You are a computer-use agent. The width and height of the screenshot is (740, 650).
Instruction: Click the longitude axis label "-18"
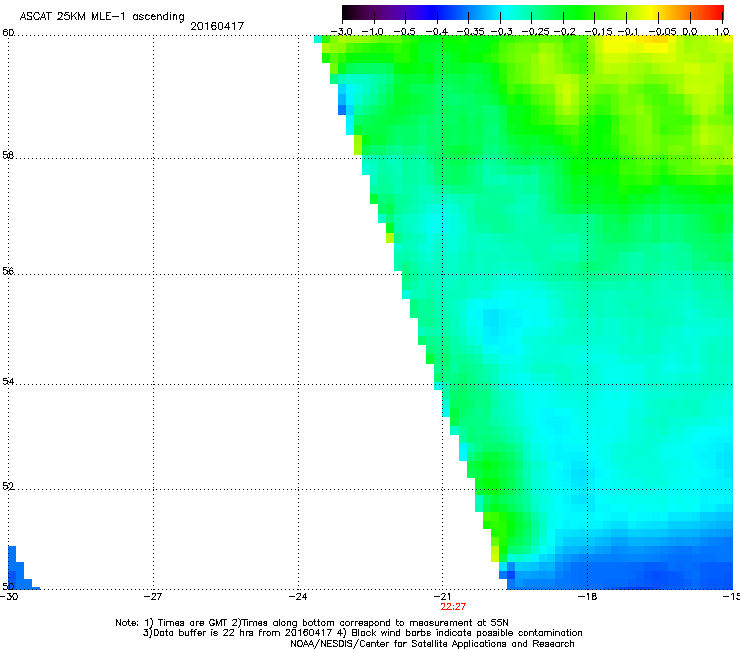[587, 596]
